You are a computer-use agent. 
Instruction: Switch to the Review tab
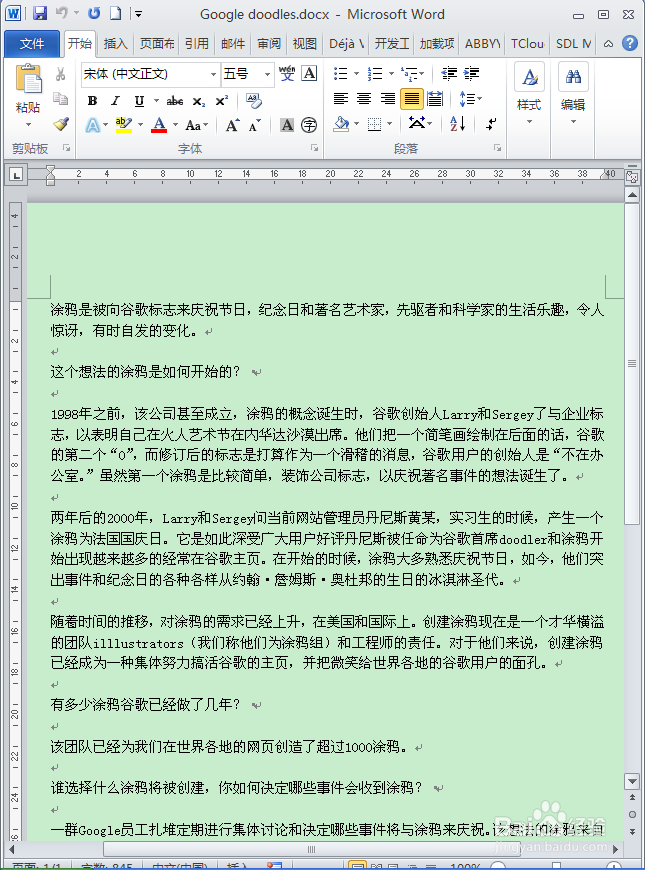click(x=269, y=43)
